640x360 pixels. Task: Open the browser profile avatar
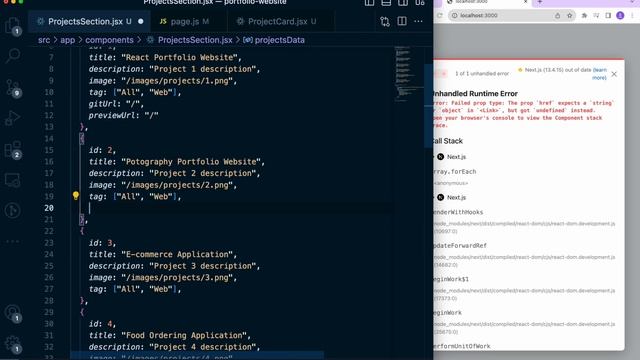[x=620, y=16]
